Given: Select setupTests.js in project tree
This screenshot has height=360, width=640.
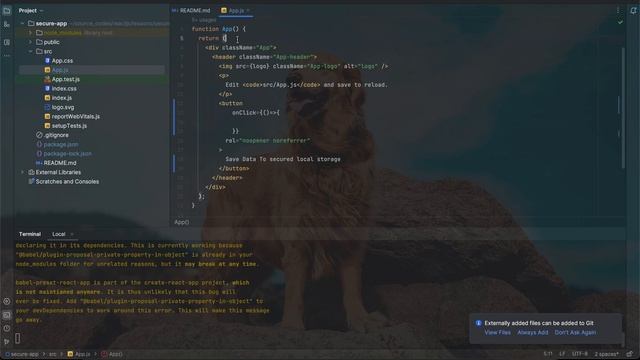Looking at the screenshot, I should (x=69, y=126).
